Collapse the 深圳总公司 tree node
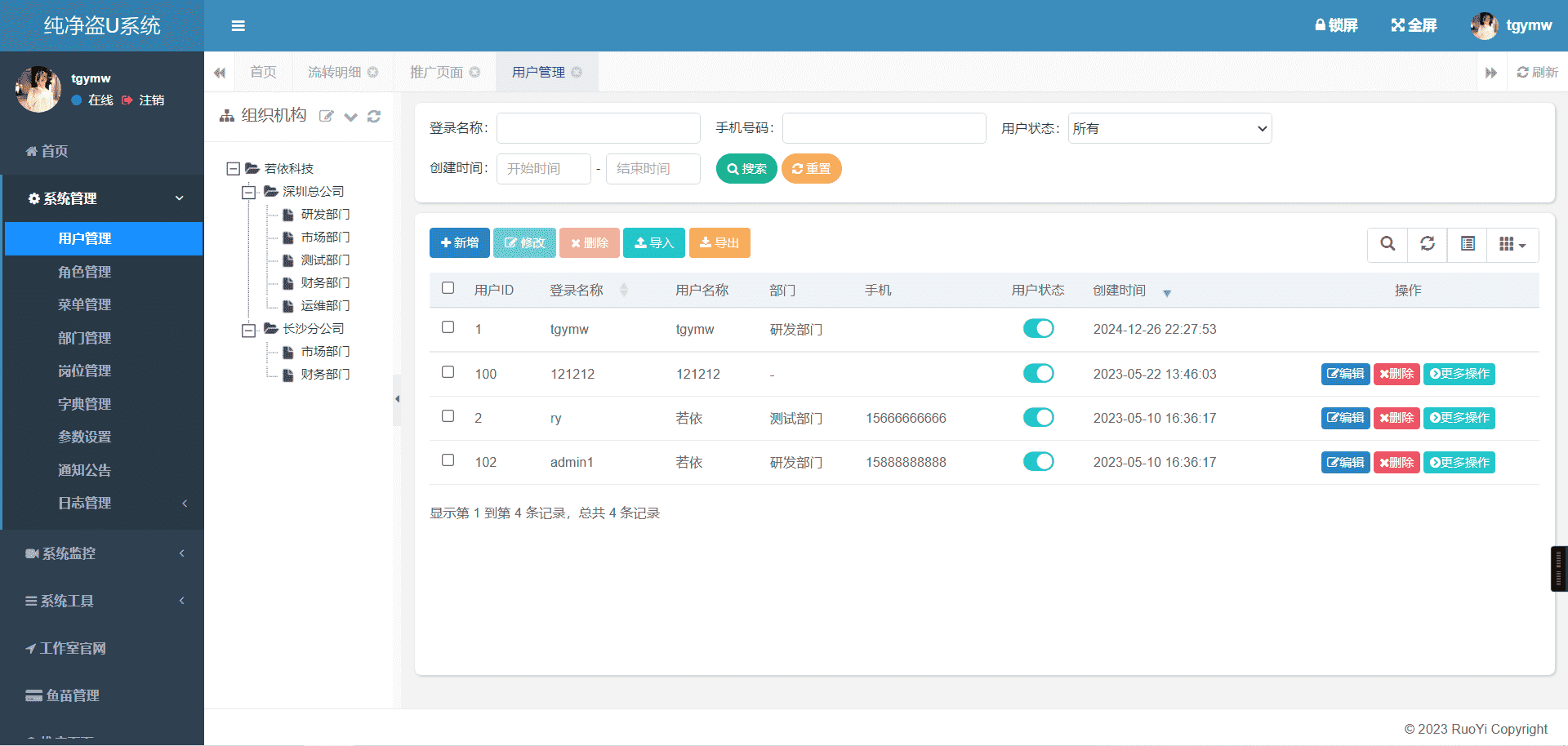Image resolution: width=1568 pixels, height=746 pixels. (248, 193)
